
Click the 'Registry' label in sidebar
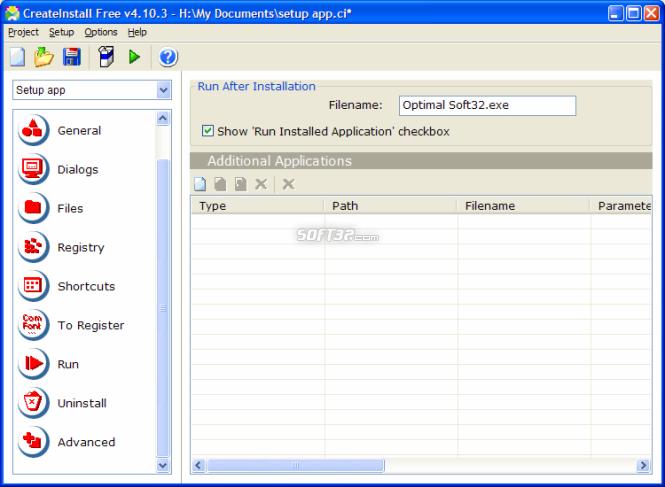coord(81,247)
